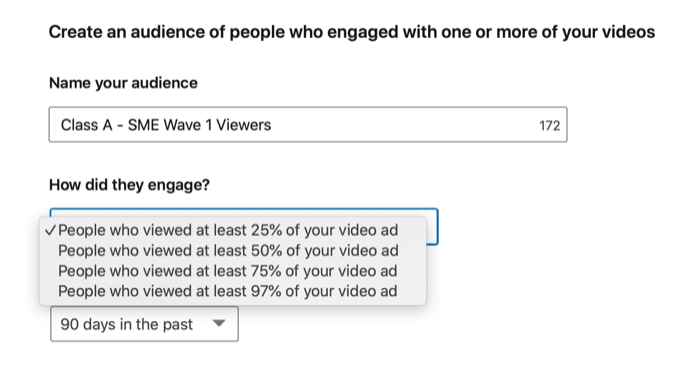Click the 'Class A - SME Wave 1 Viewers' text
Screen dimensions: 700x367
tap(166, 125)
